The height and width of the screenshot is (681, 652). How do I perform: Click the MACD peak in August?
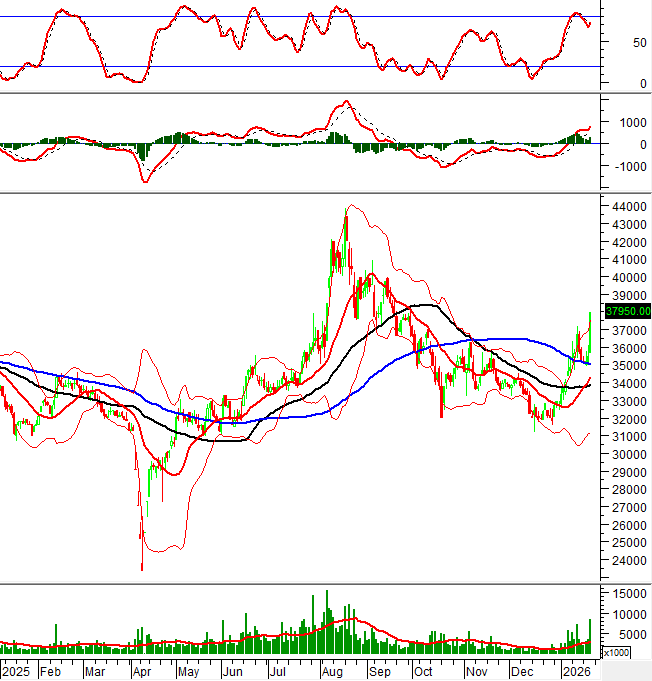346,102
